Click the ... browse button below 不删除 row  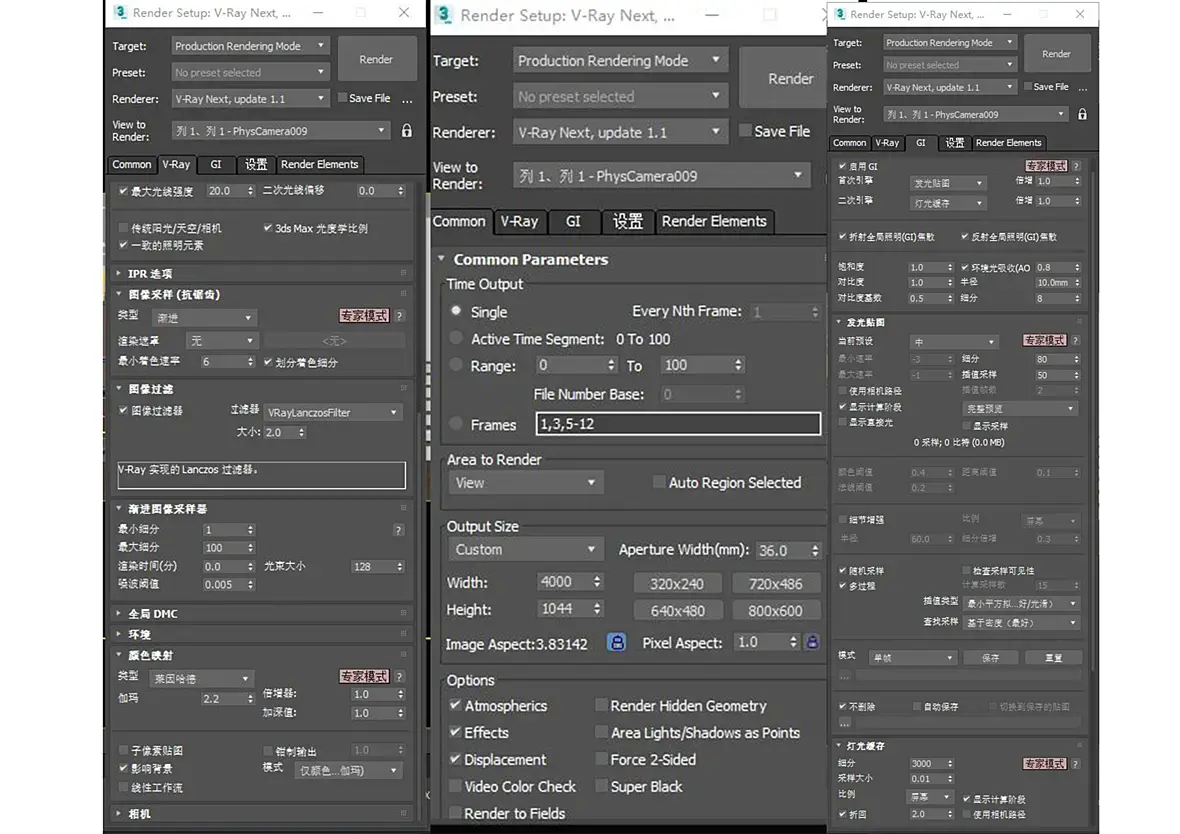pyautogui.click(x=844, y=723)
